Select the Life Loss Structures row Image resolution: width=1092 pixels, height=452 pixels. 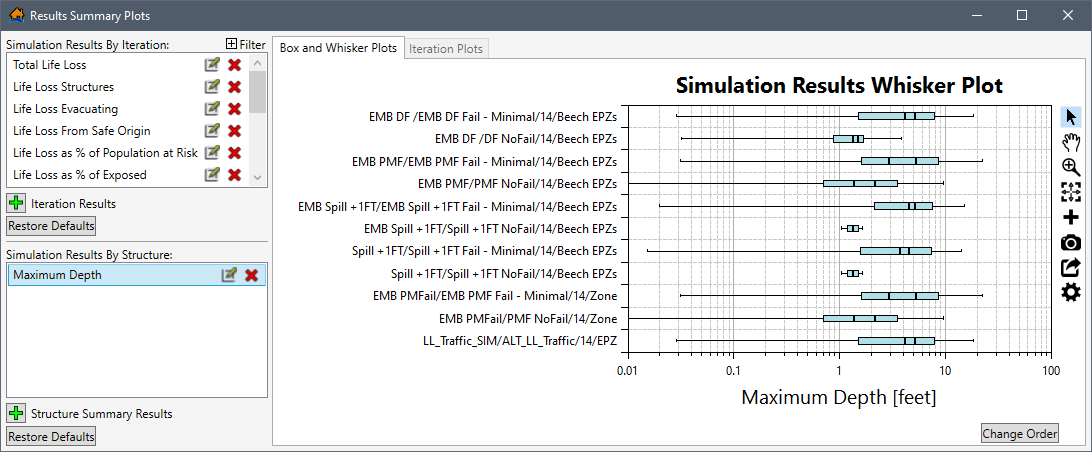tap(127, 87)
